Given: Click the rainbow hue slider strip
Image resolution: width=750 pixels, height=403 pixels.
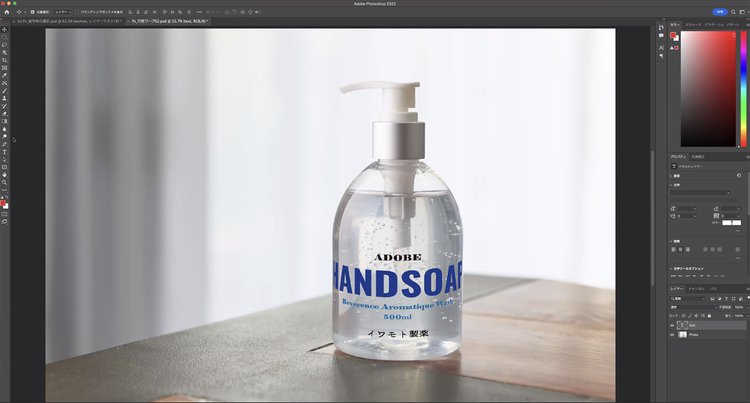Looking at the screenshot, I should (743, 89).
